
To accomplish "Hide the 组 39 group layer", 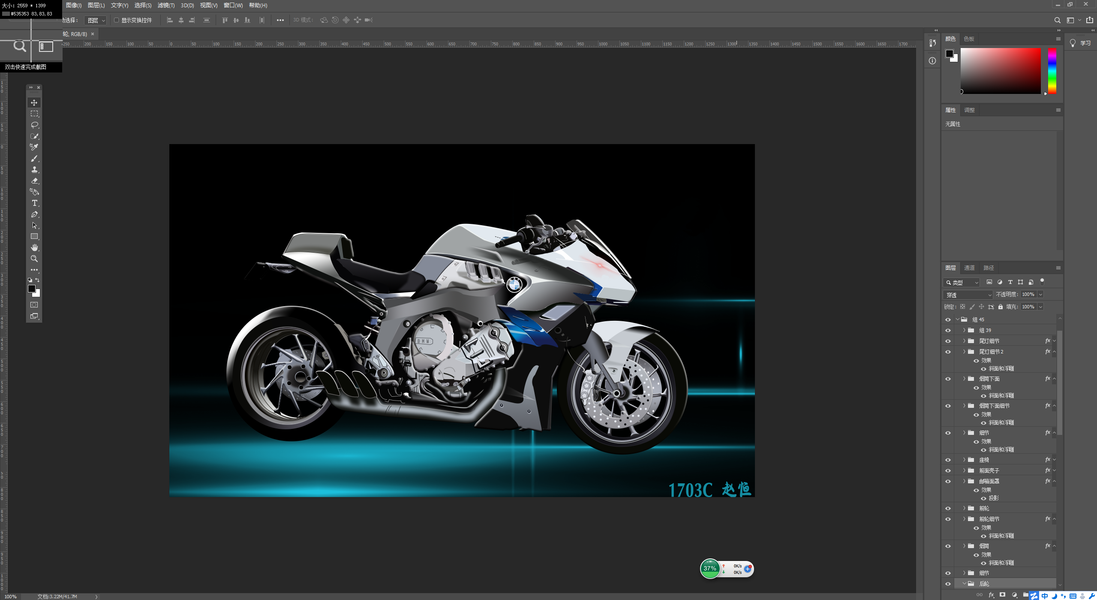I will 948,330.
